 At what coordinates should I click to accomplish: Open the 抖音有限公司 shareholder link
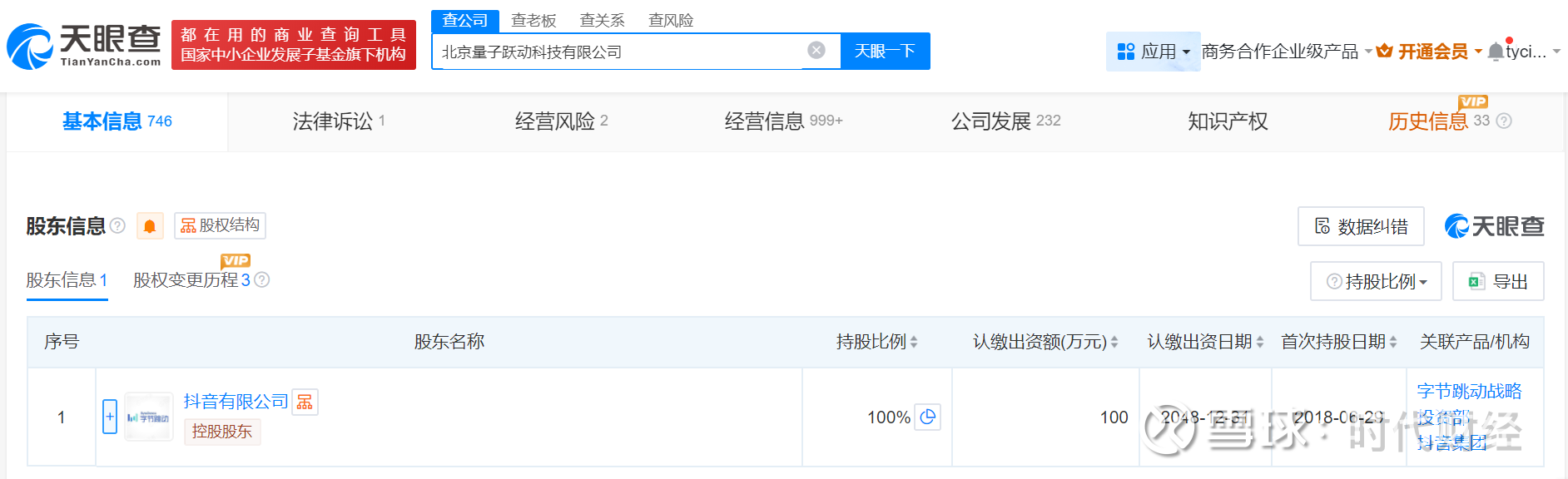tap(236, 402)
